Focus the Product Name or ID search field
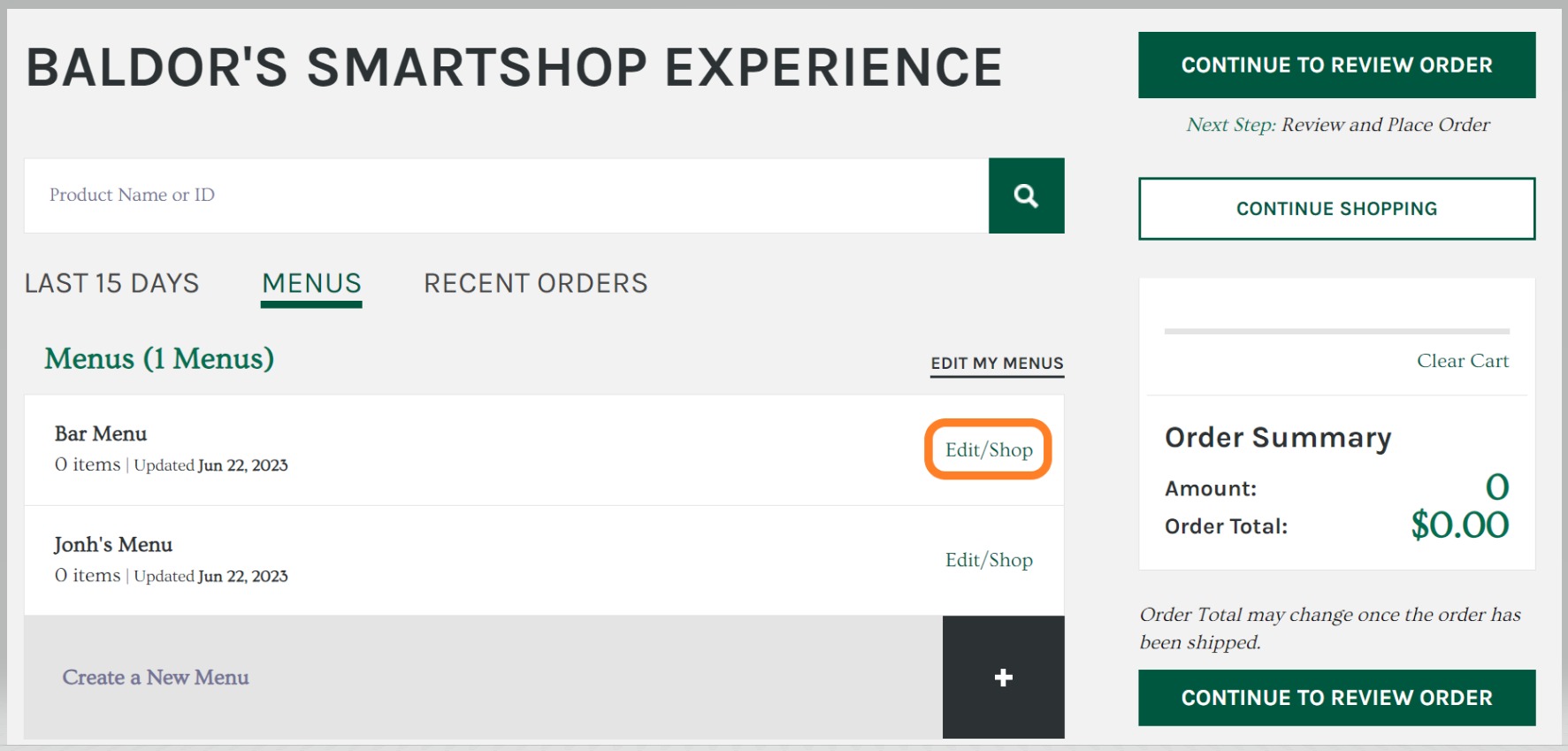Image resolution: width=1568 pixels, height=751 pixels. pos(506,195)
